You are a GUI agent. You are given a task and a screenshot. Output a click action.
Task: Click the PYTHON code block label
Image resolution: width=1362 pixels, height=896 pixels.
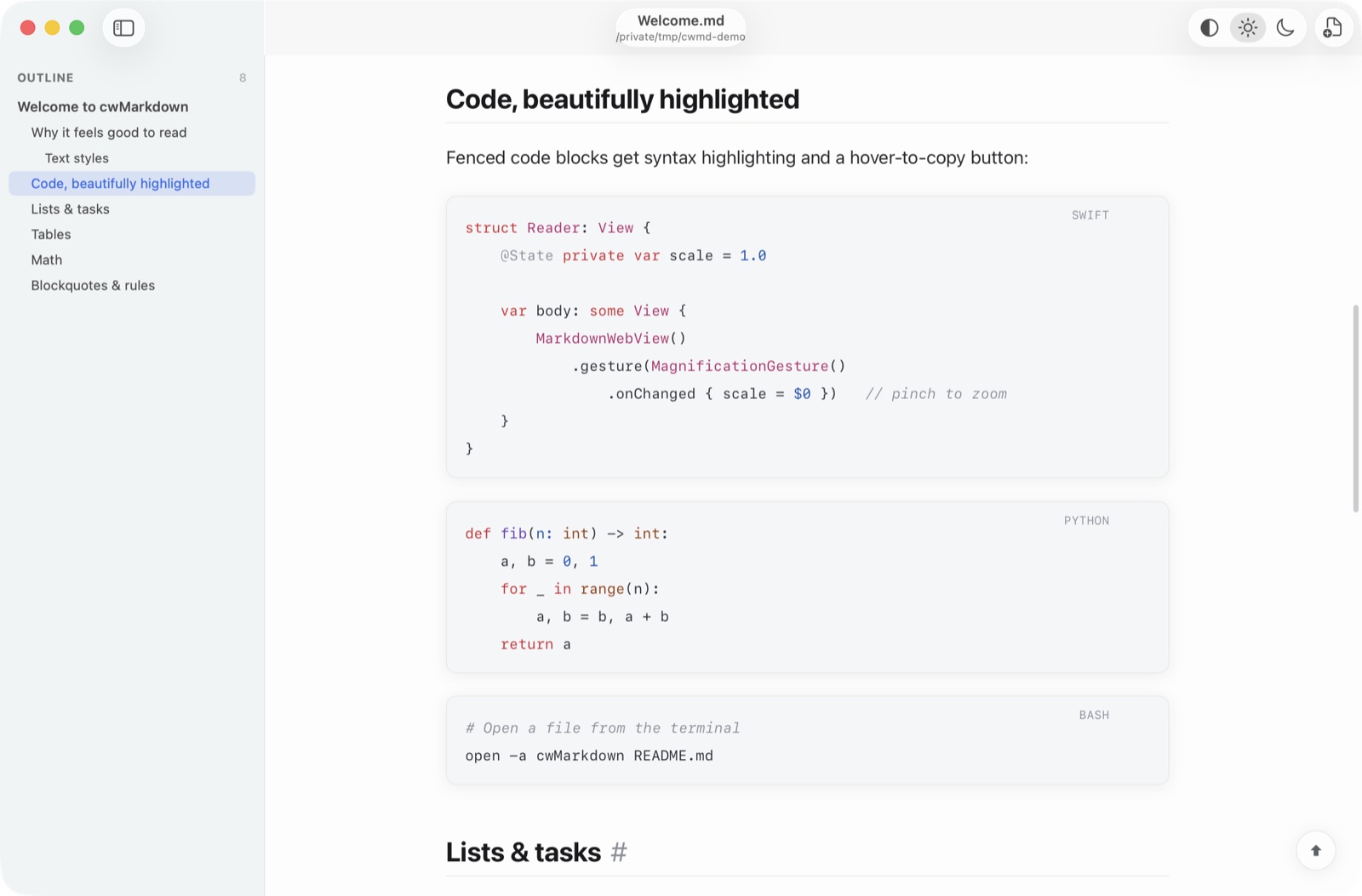1087,521
